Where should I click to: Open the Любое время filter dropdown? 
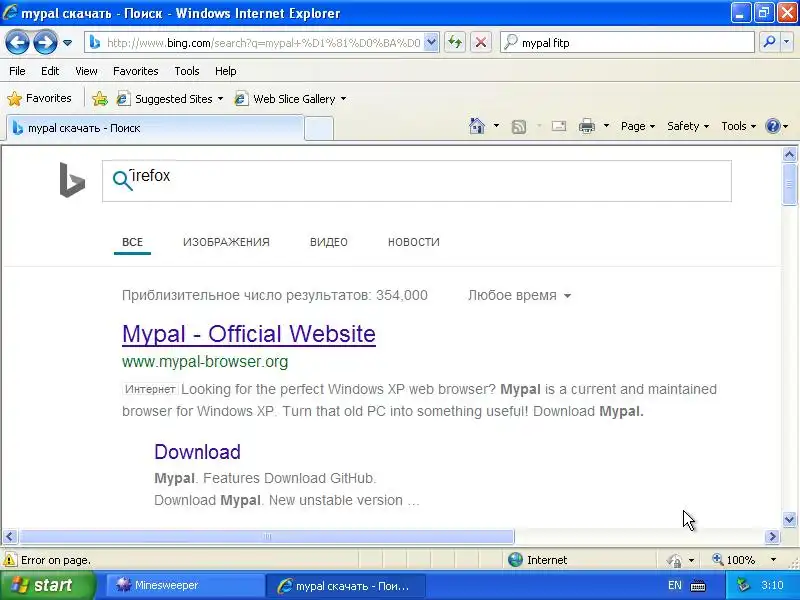pos(519,295)
